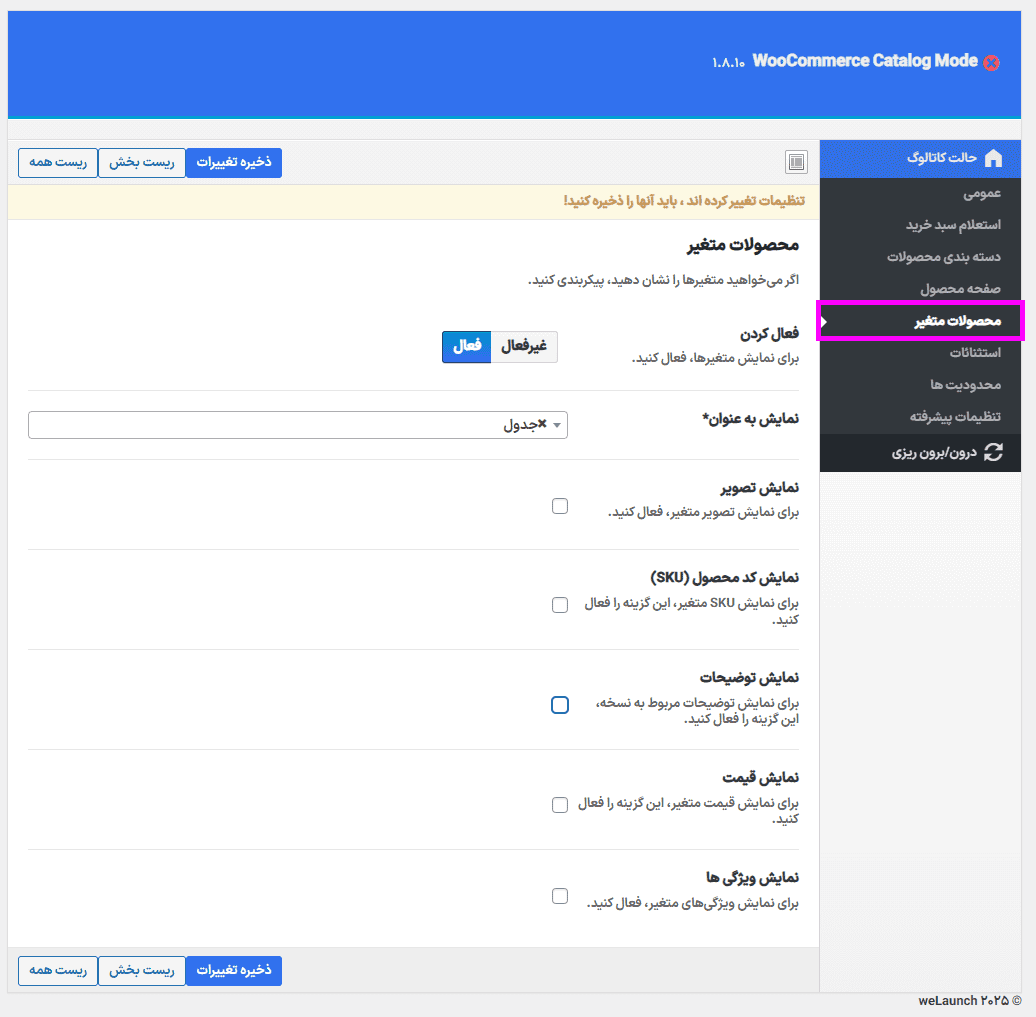1036x1017 pixels.
Task: Tick the نمایش ویژگی ها checkbox
Action: [560, 895]
